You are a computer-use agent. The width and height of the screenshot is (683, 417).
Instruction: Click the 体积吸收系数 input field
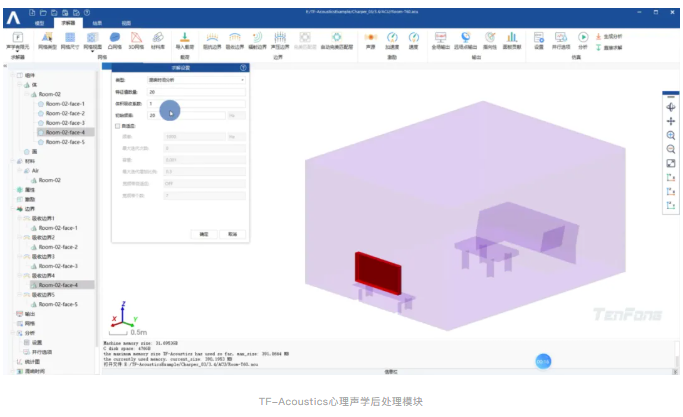[196, 104]
